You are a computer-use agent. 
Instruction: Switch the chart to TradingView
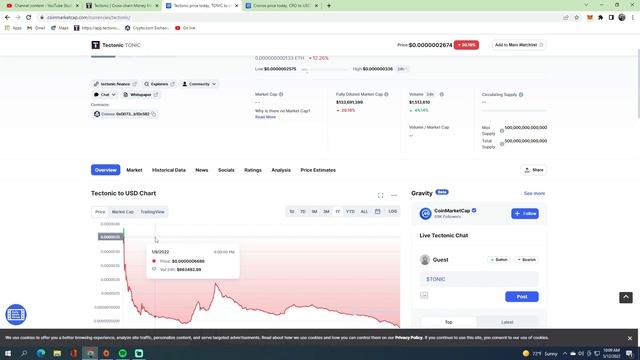[x=152, y=212]
